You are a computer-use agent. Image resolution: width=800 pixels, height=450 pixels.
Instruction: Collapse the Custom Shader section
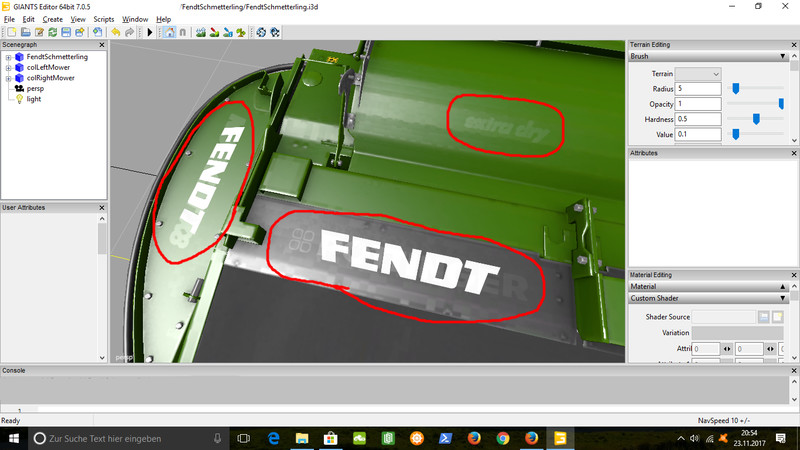pyautogui.click(x=783, y=298)
